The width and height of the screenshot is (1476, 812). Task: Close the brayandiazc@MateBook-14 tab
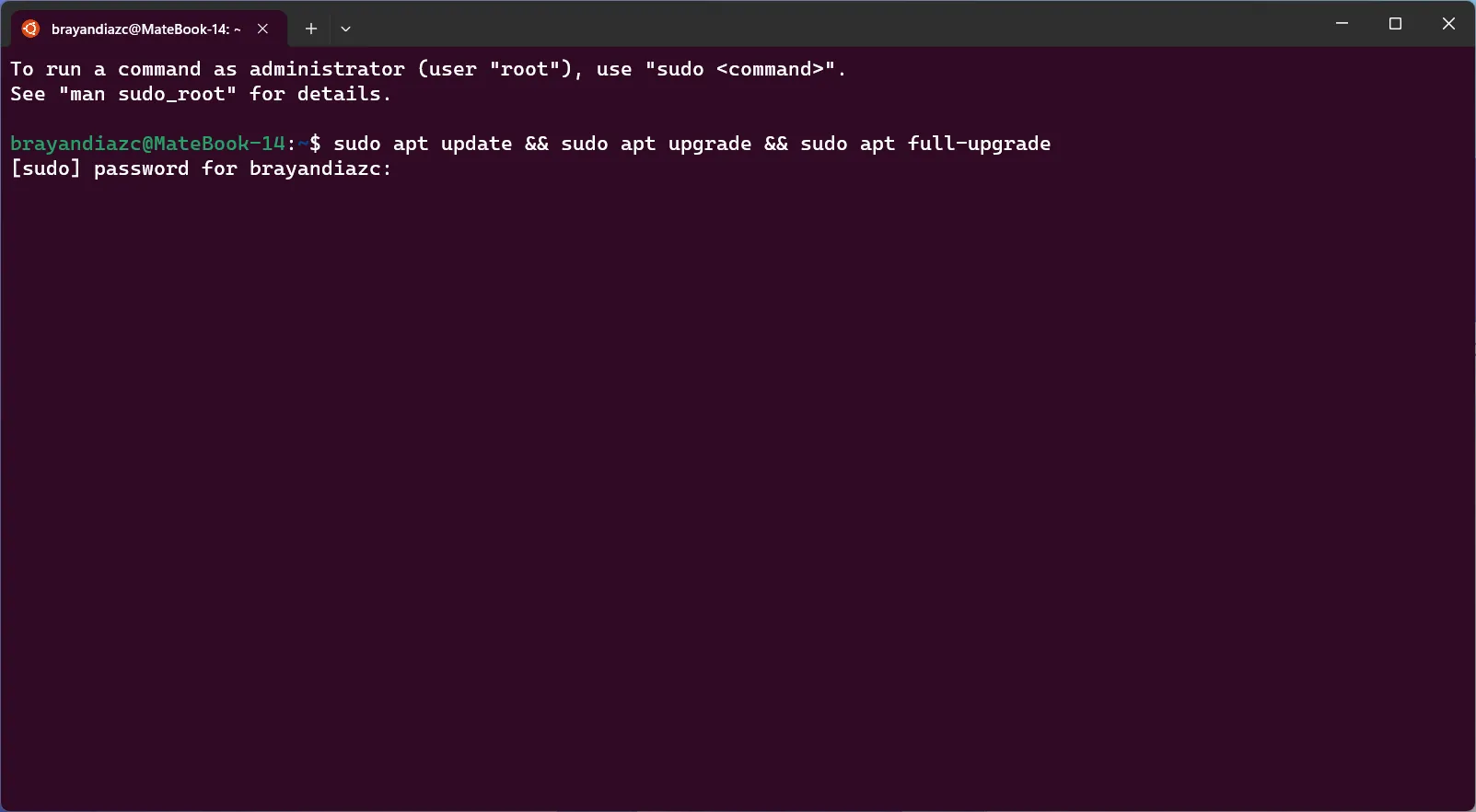pos(262,29)
